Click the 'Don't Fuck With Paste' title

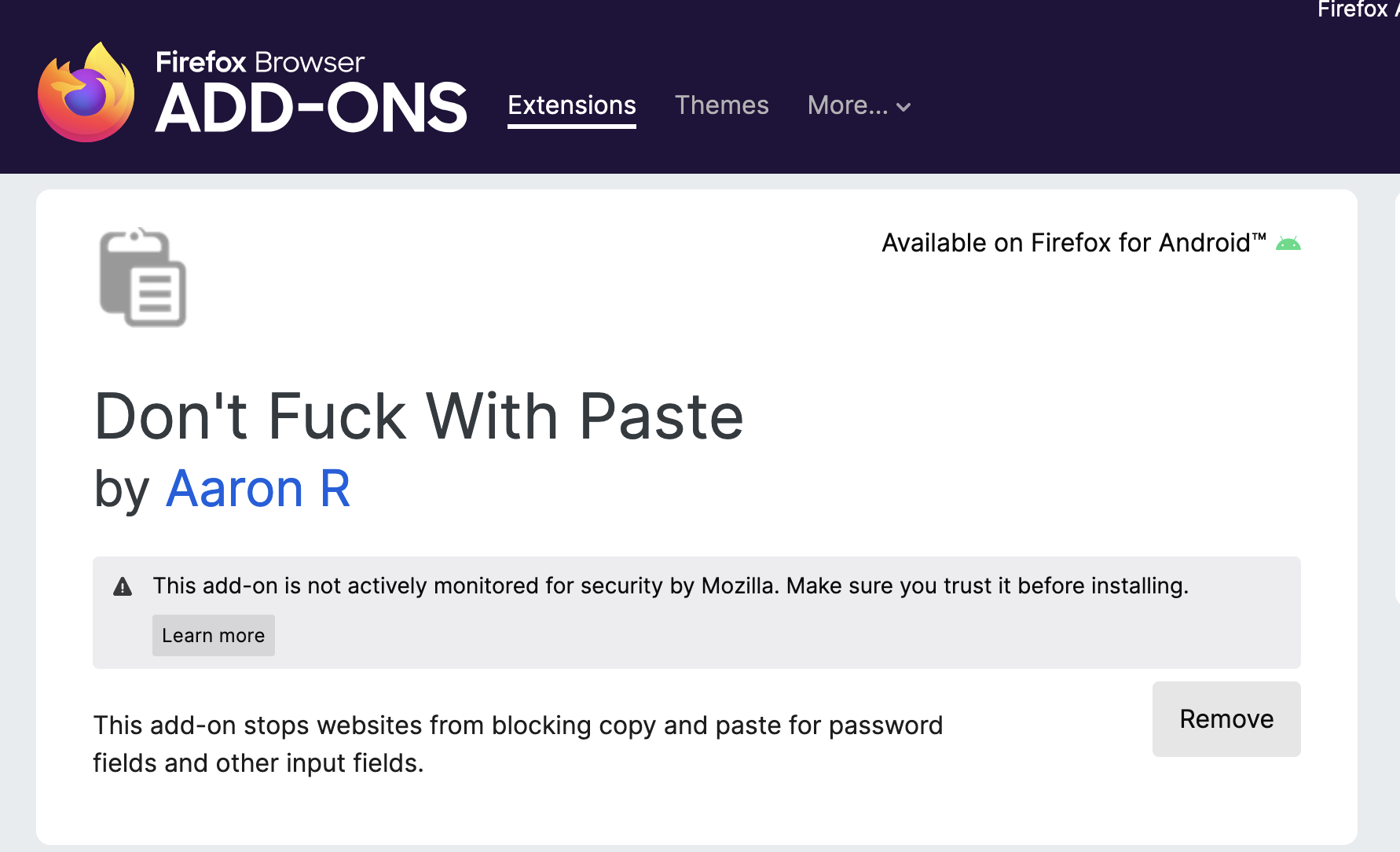pos(418,416)
